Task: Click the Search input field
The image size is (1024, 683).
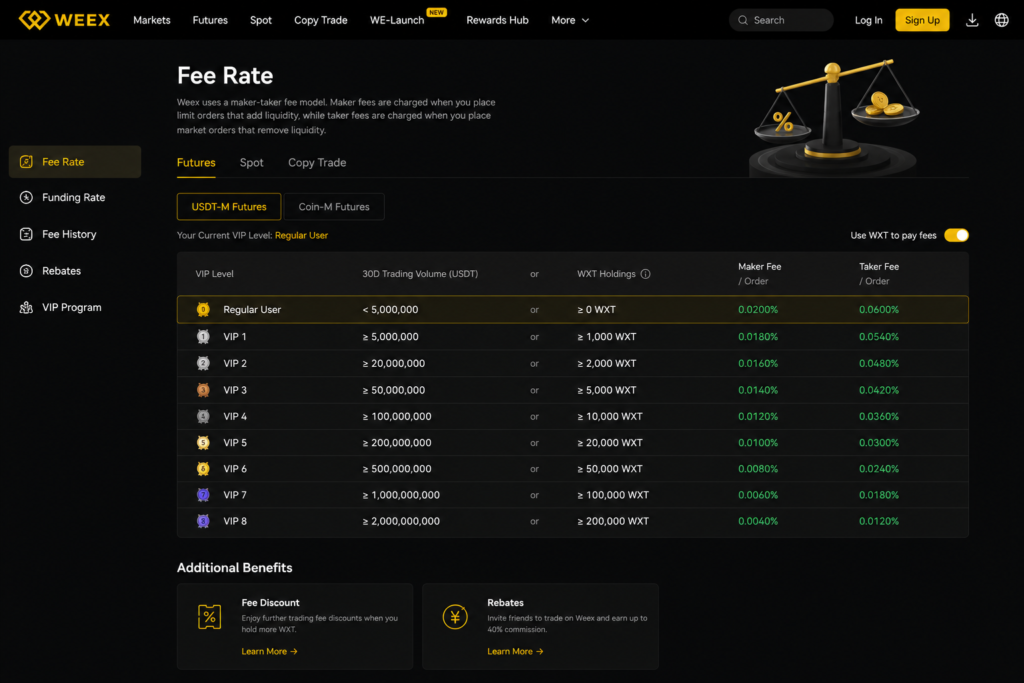Action: point(781,20)
